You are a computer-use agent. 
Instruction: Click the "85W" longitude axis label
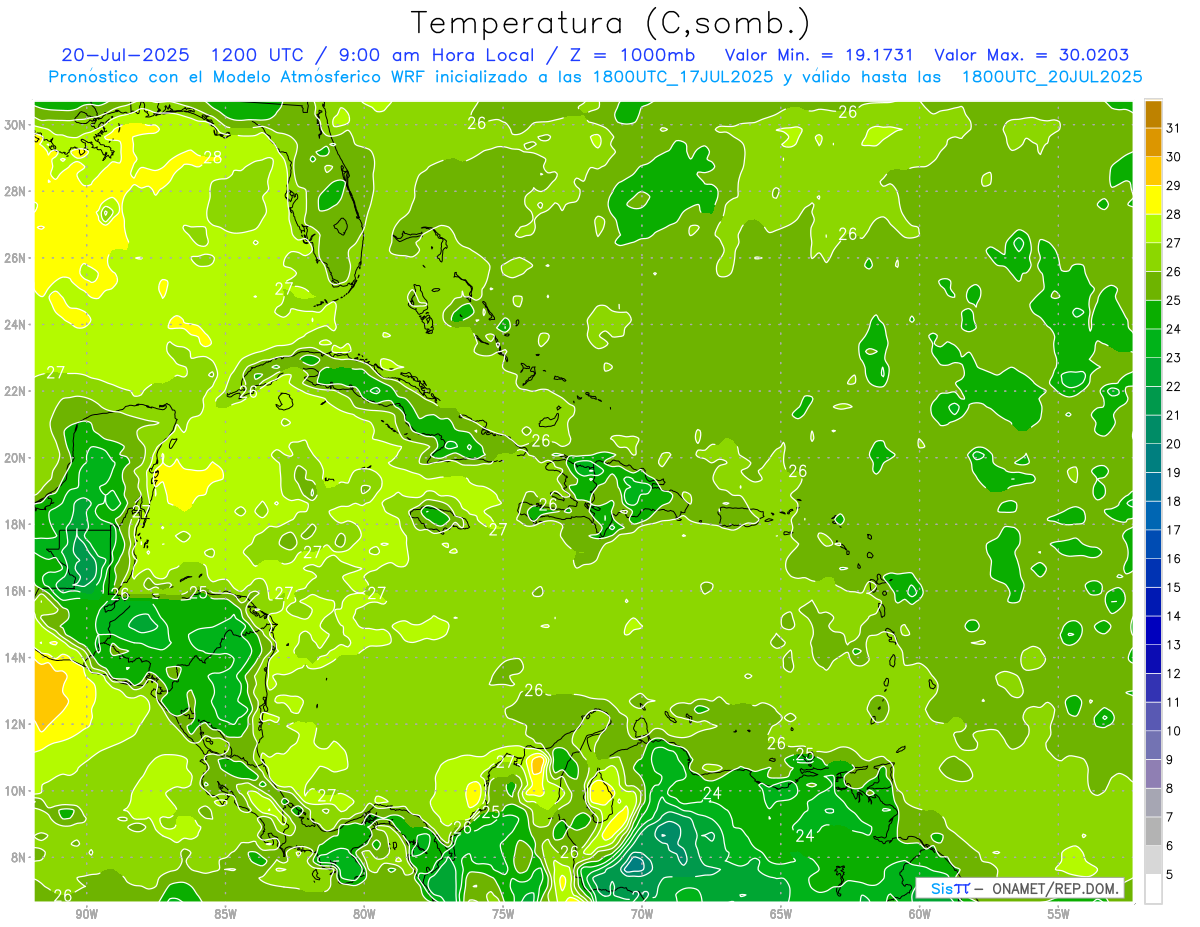pyautogui.click(x=225, y=914)
